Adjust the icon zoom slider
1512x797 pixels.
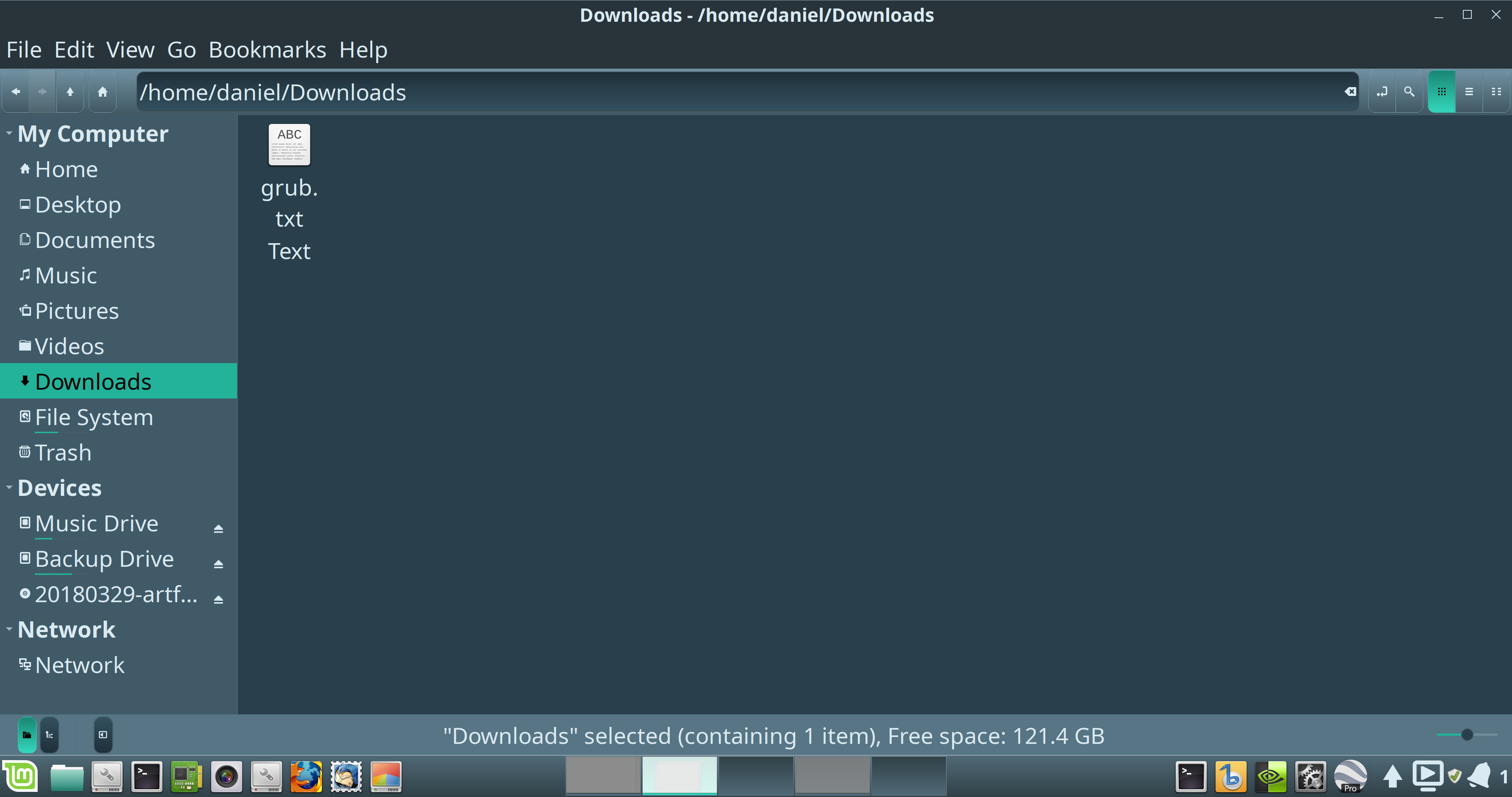pyautogui.click(x=1467, y=734)
